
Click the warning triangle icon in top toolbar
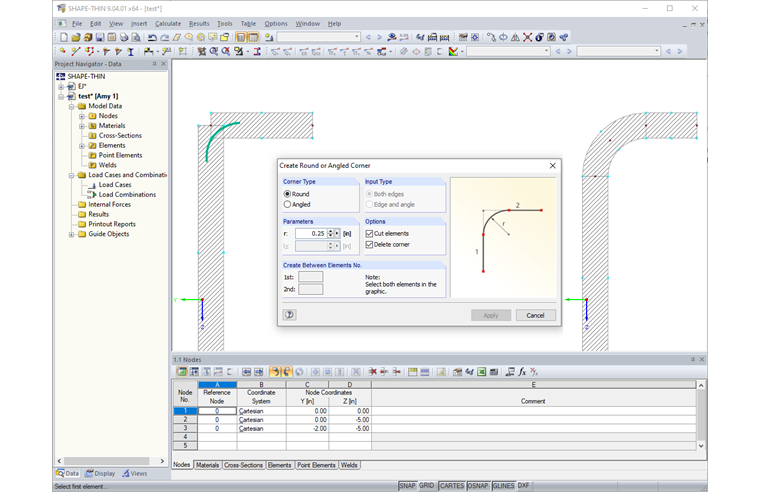point(515,37)
